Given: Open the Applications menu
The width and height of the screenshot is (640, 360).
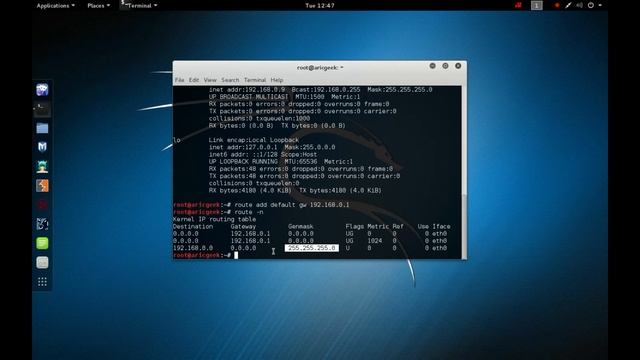Looking at the screenshot, I should (x=56, y=6).
